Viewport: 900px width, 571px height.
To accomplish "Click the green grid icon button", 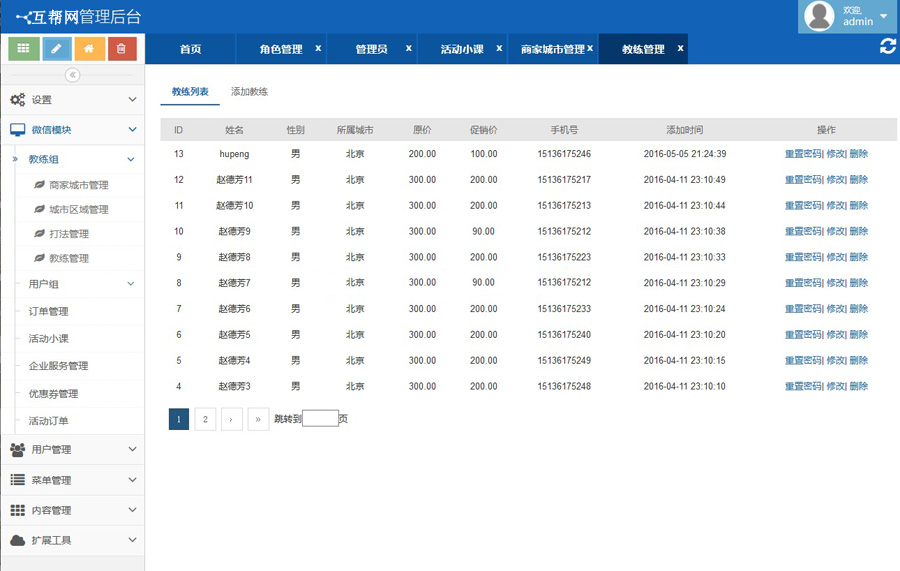I will coord(24,48).
